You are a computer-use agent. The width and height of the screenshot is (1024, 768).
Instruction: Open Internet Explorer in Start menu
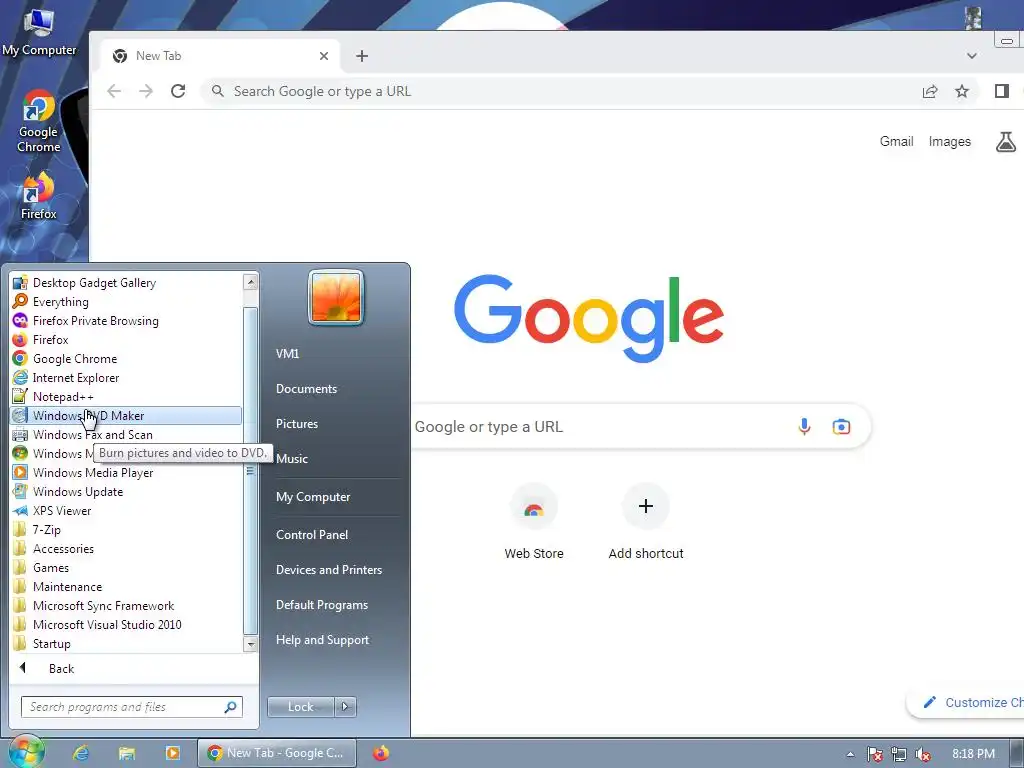[126, 377]
